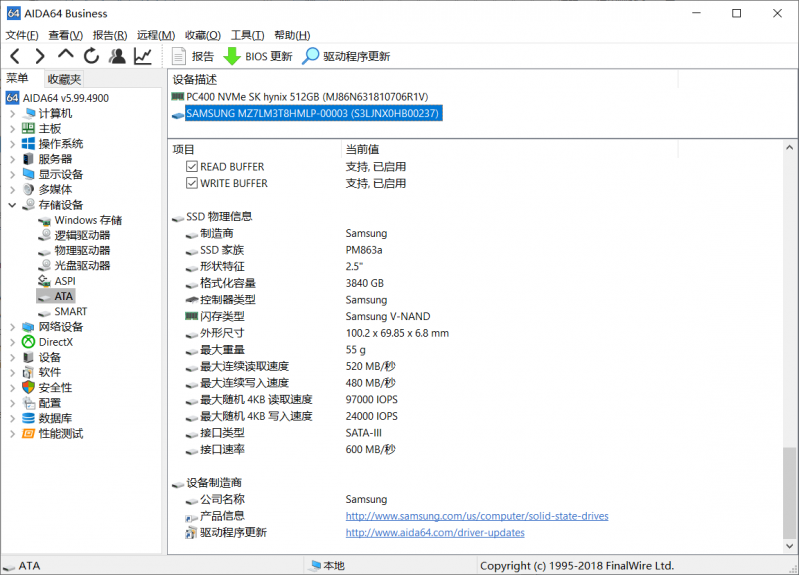Click the scroll down arrow of details pane
The width and height of the screenshot is (799, 575).
pos(789,546)
